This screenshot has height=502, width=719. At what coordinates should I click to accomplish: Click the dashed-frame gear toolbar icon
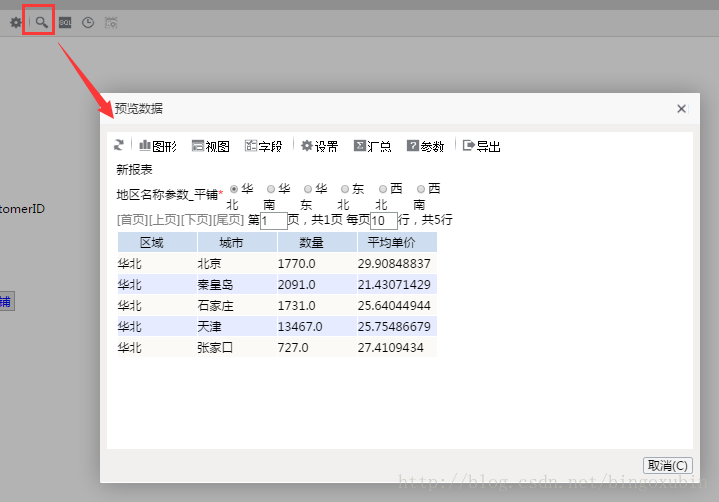(111, 22)
